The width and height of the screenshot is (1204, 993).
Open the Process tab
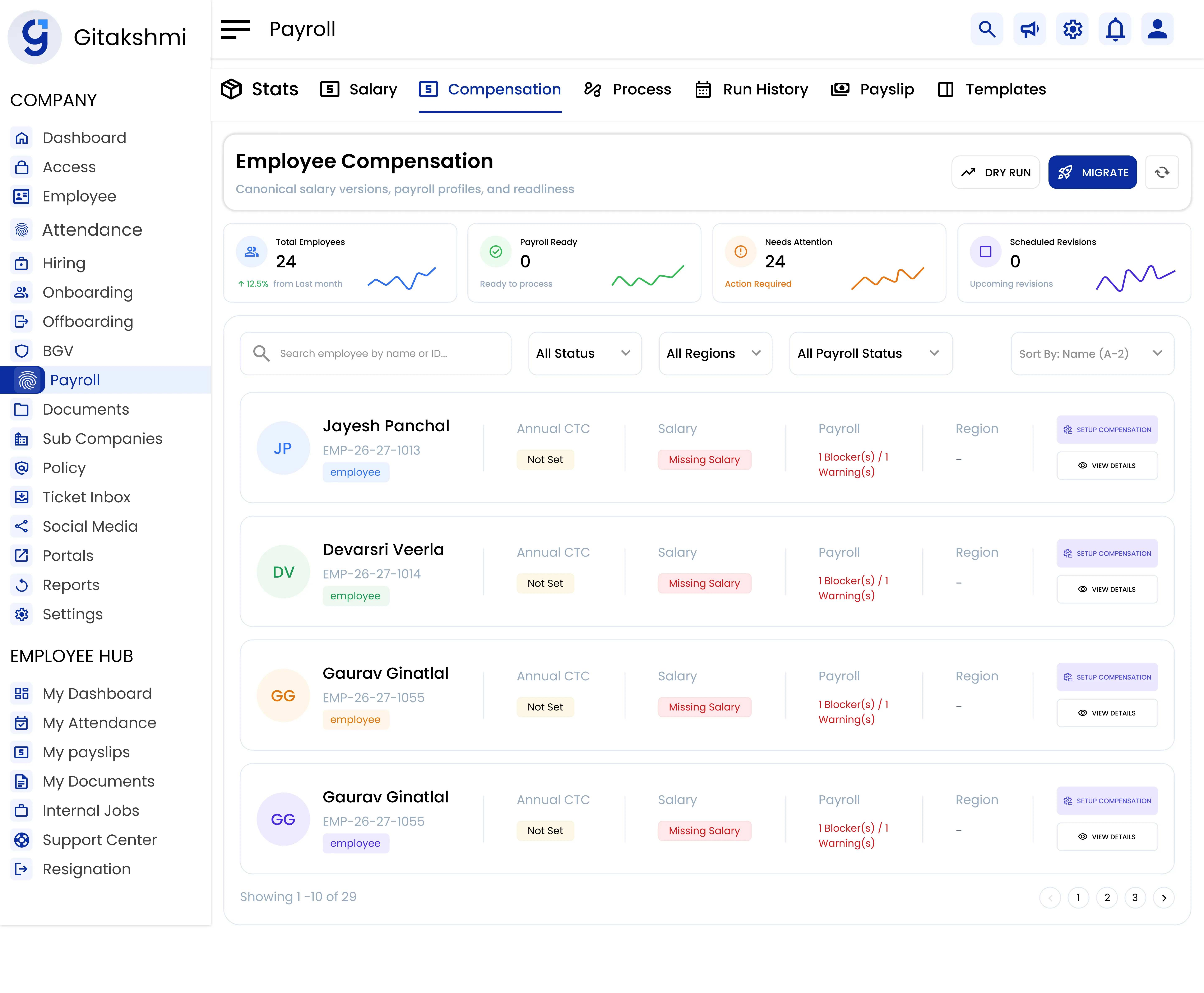628,89
